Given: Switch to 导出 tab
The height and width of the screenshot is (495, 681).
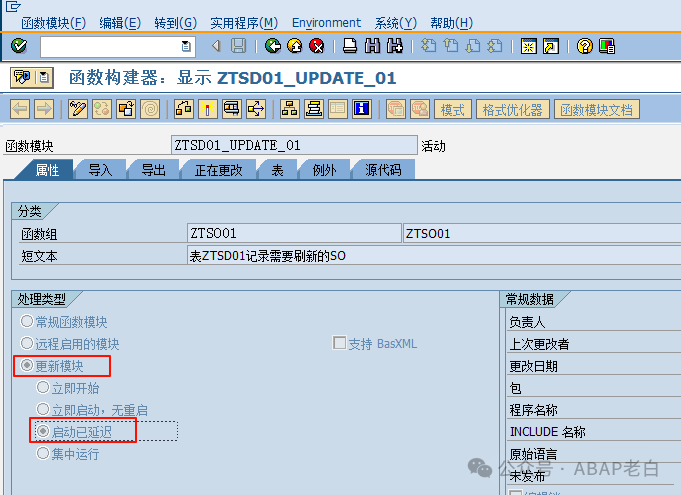Looking at the screenshot, I should coord(153,170).
